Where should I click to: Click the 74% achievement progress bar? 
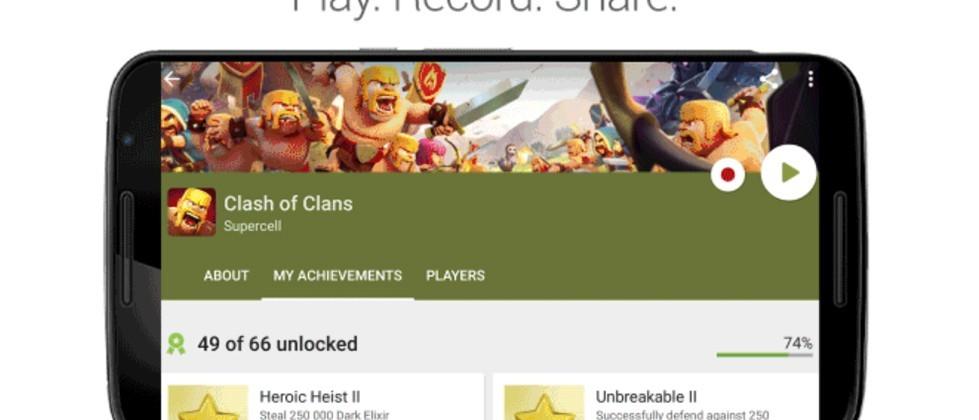click(764, 355)
